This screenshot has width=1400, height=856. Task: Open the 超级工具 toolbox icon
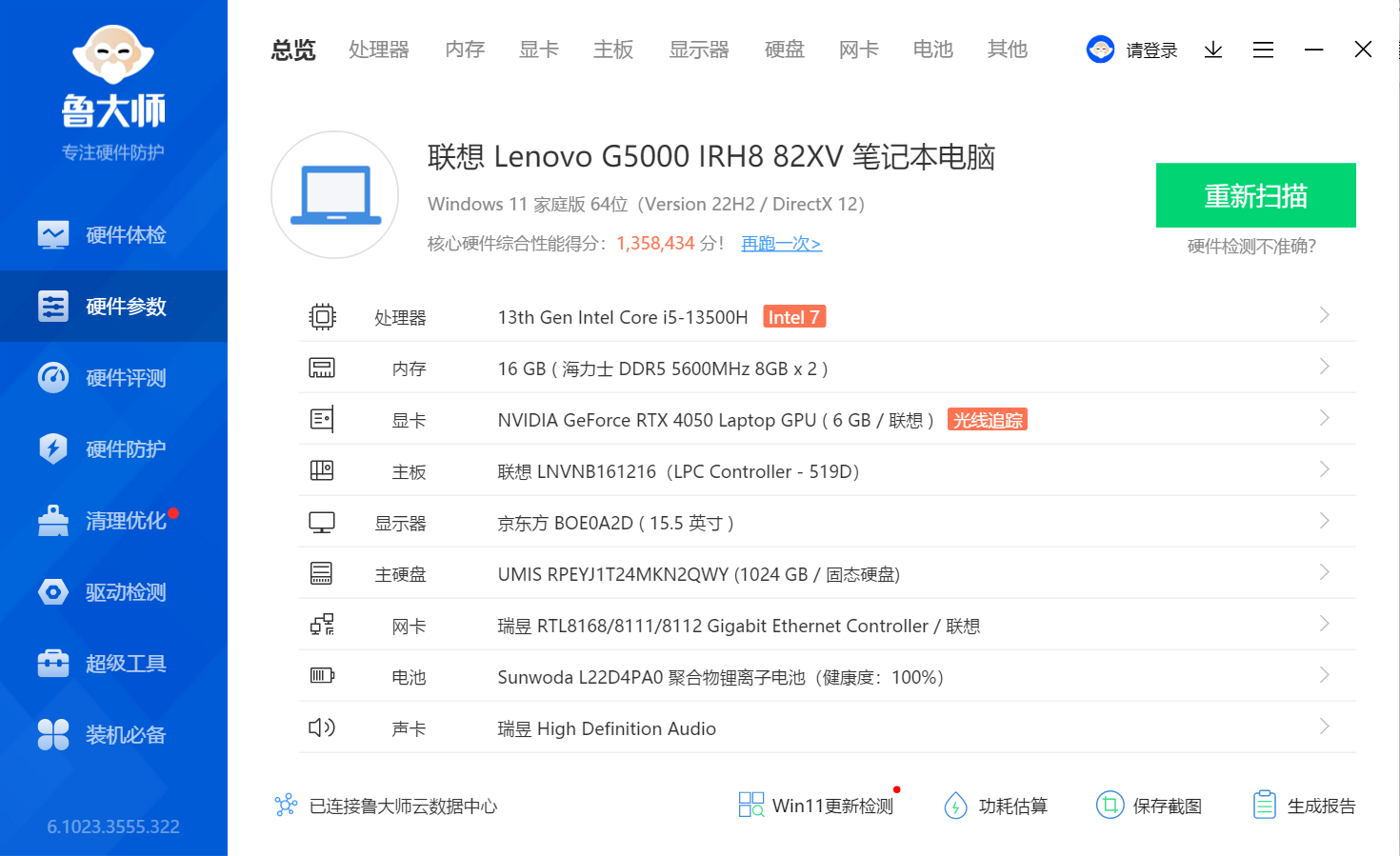point(53,663)
